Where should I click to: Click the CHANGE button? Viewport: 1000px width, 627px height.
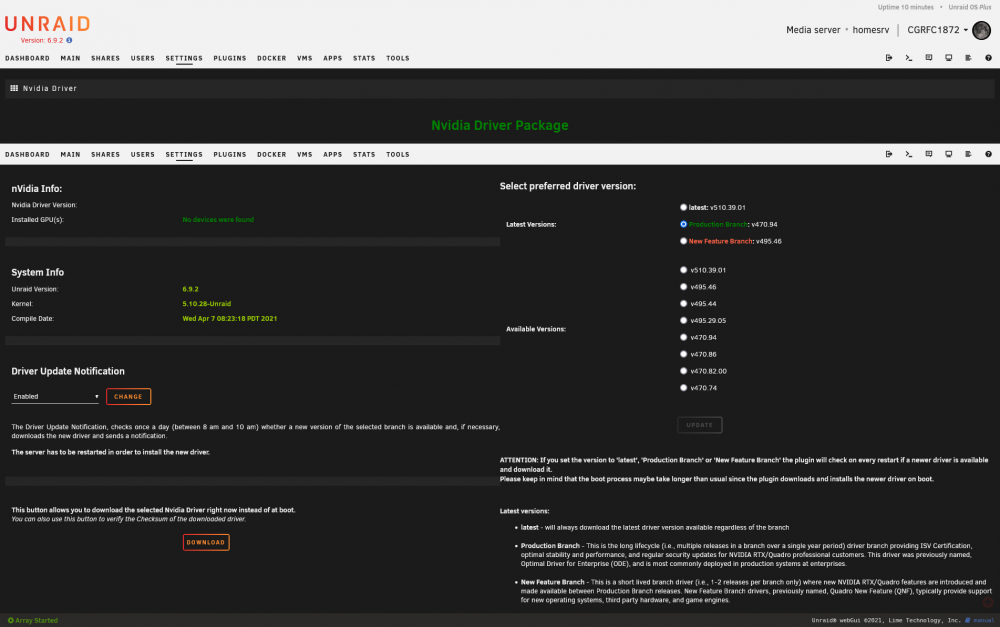(128, 397)
